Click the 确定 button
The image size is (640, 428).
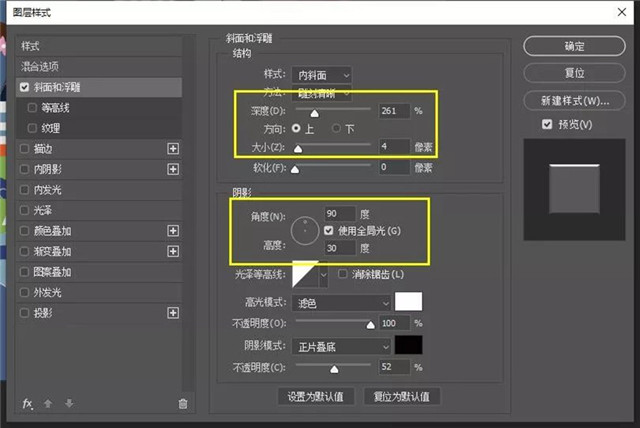click(574, 46)
